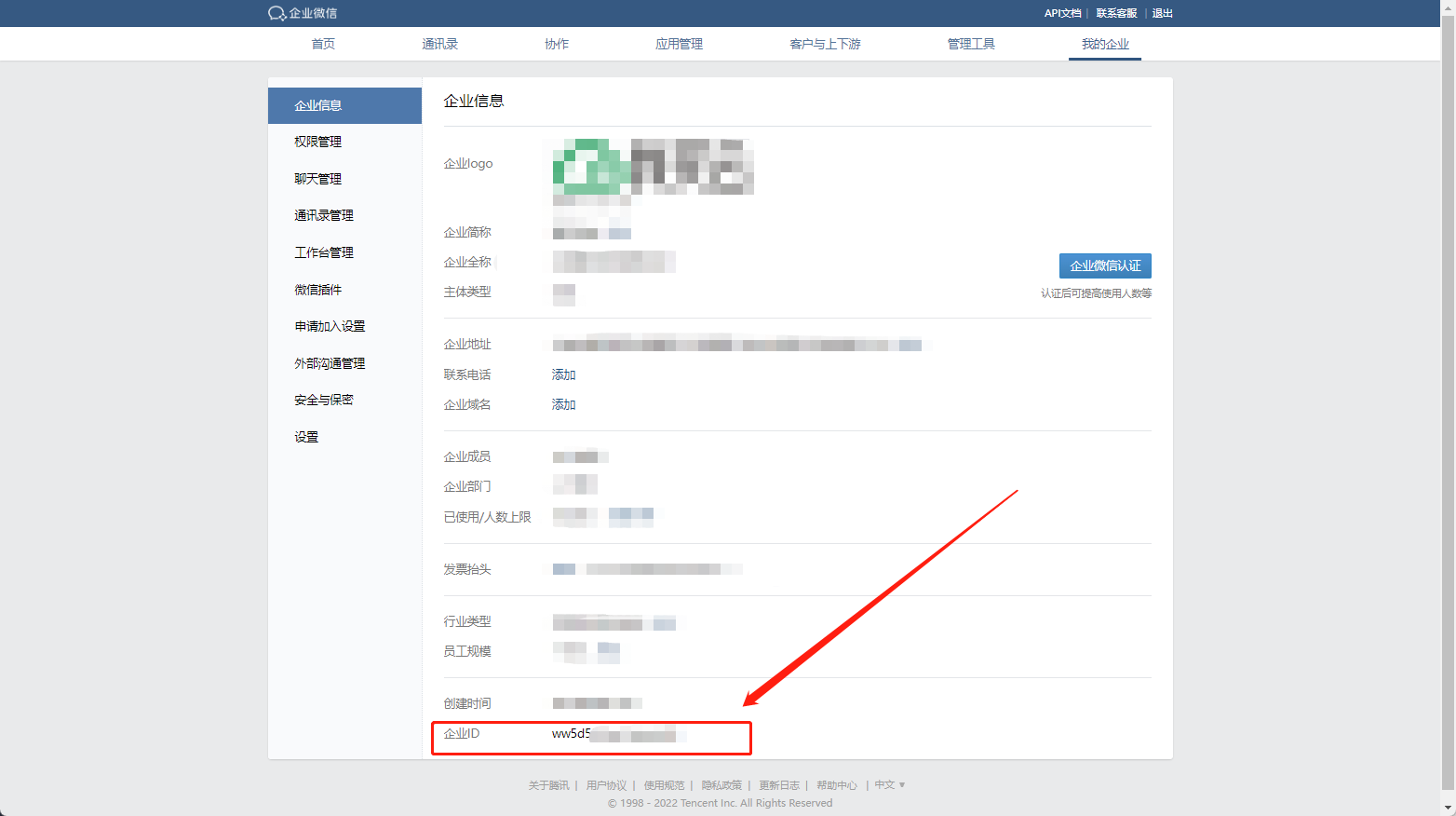
Task: Open the 管理工具 tab
Action: 971,44
